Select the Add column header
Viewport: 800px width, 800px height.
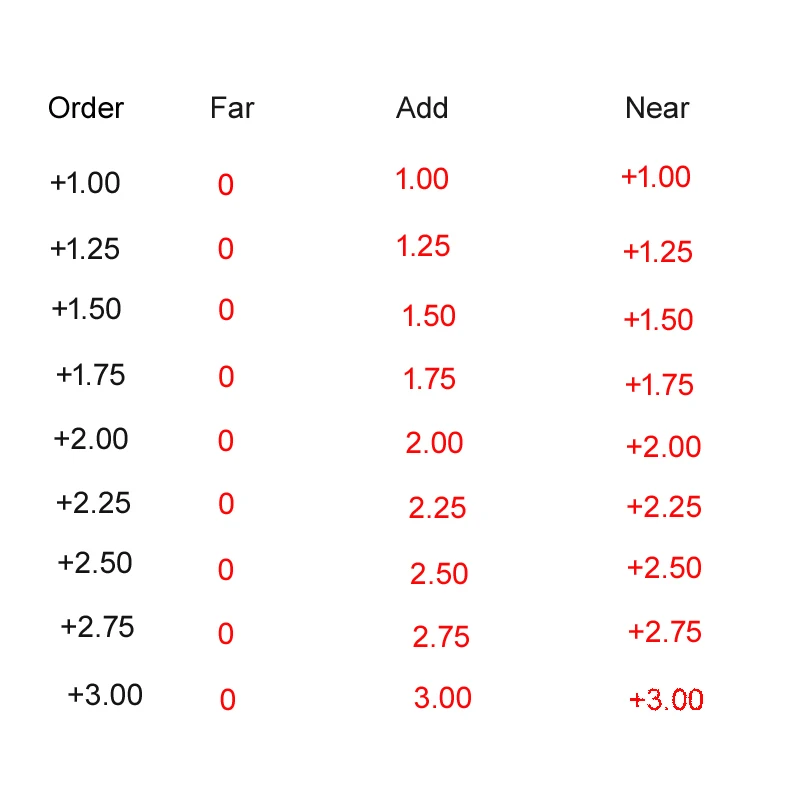[x=422, y=108]
